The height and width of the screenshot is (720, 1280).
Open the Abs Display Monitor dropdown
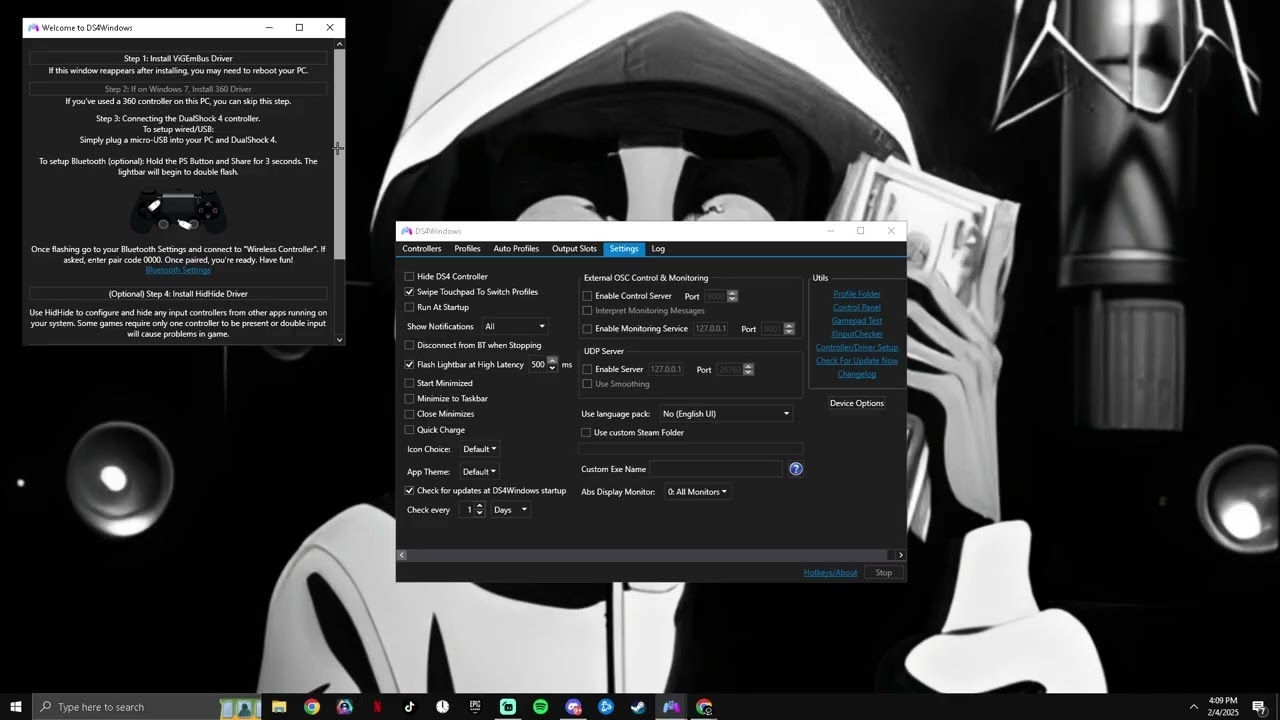pyautogui.click(x=697, y=492)
